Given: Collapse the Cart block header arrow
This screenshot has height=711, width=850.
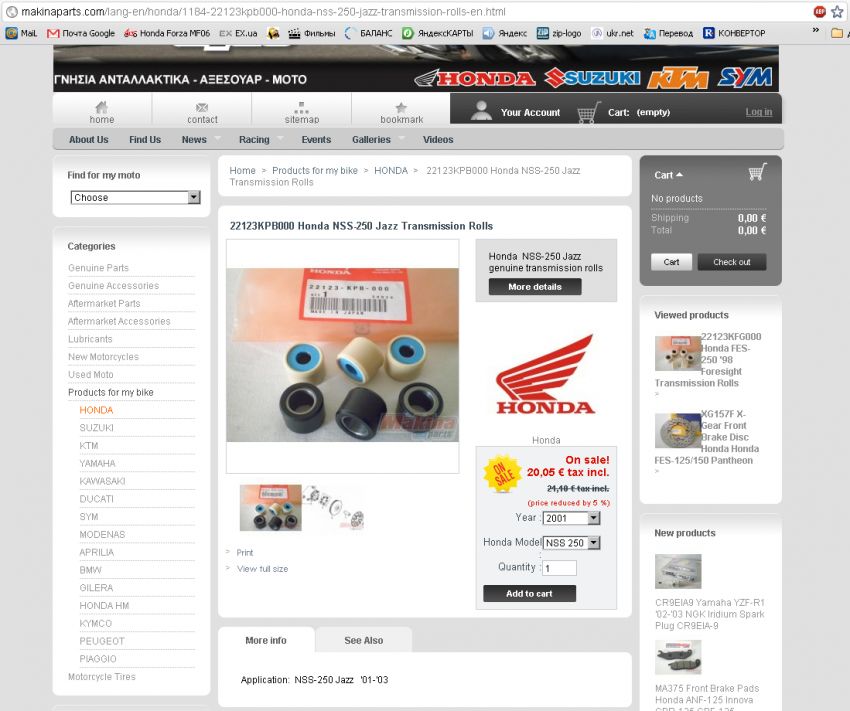Looking at the screenshot, I should pyautogui.click(x=679, y=175).
